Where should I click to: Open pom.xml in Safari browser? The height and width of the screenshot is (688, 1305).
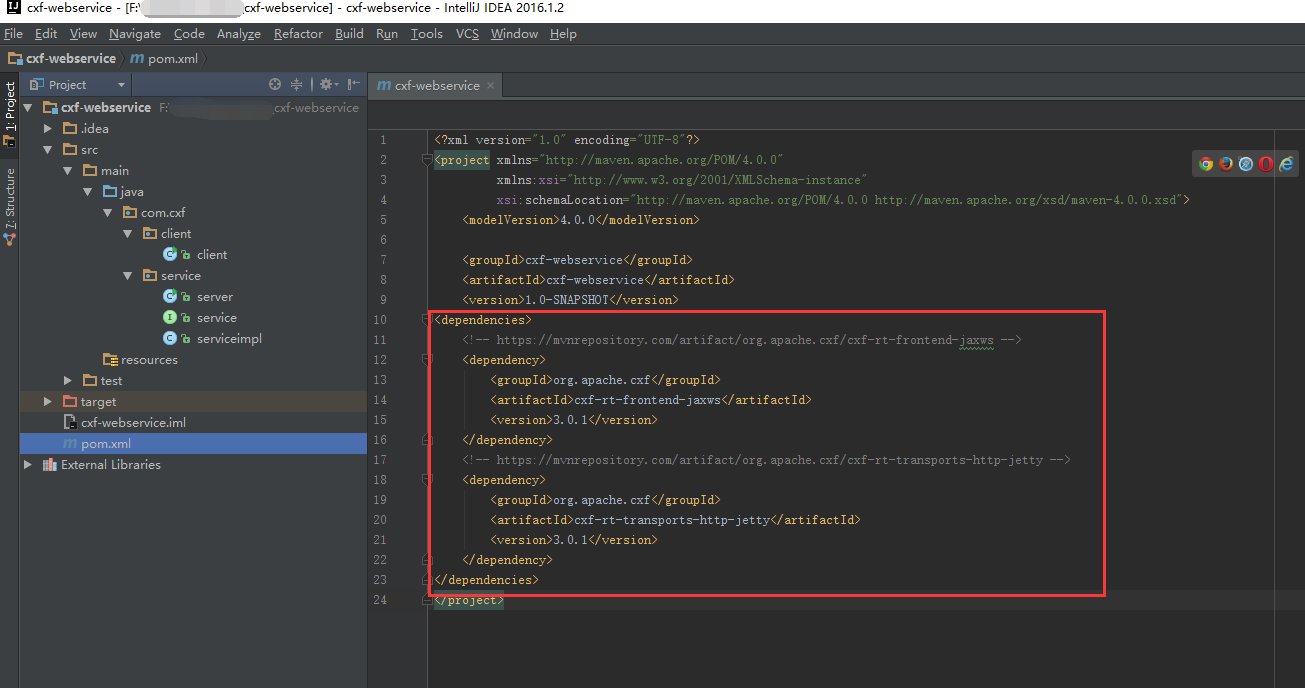(x=1246, y=164)
